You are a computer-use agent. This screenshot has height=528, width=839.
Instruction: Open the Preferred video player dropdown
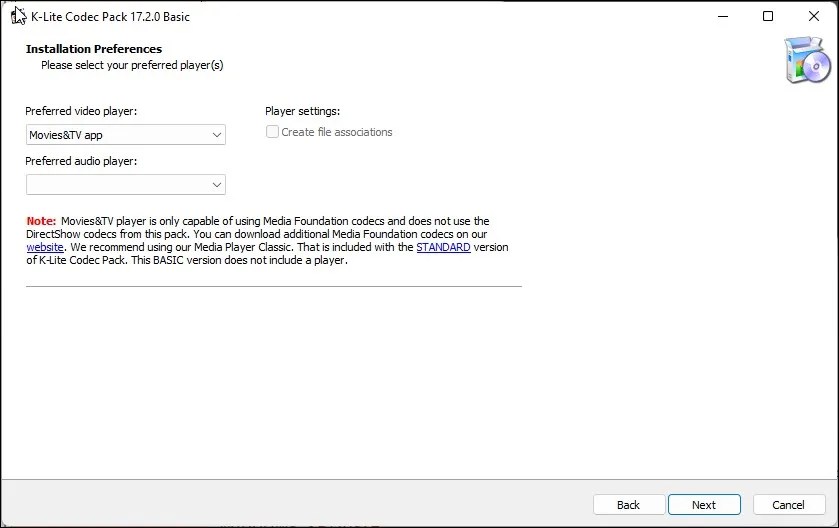[x=126, y=135]
